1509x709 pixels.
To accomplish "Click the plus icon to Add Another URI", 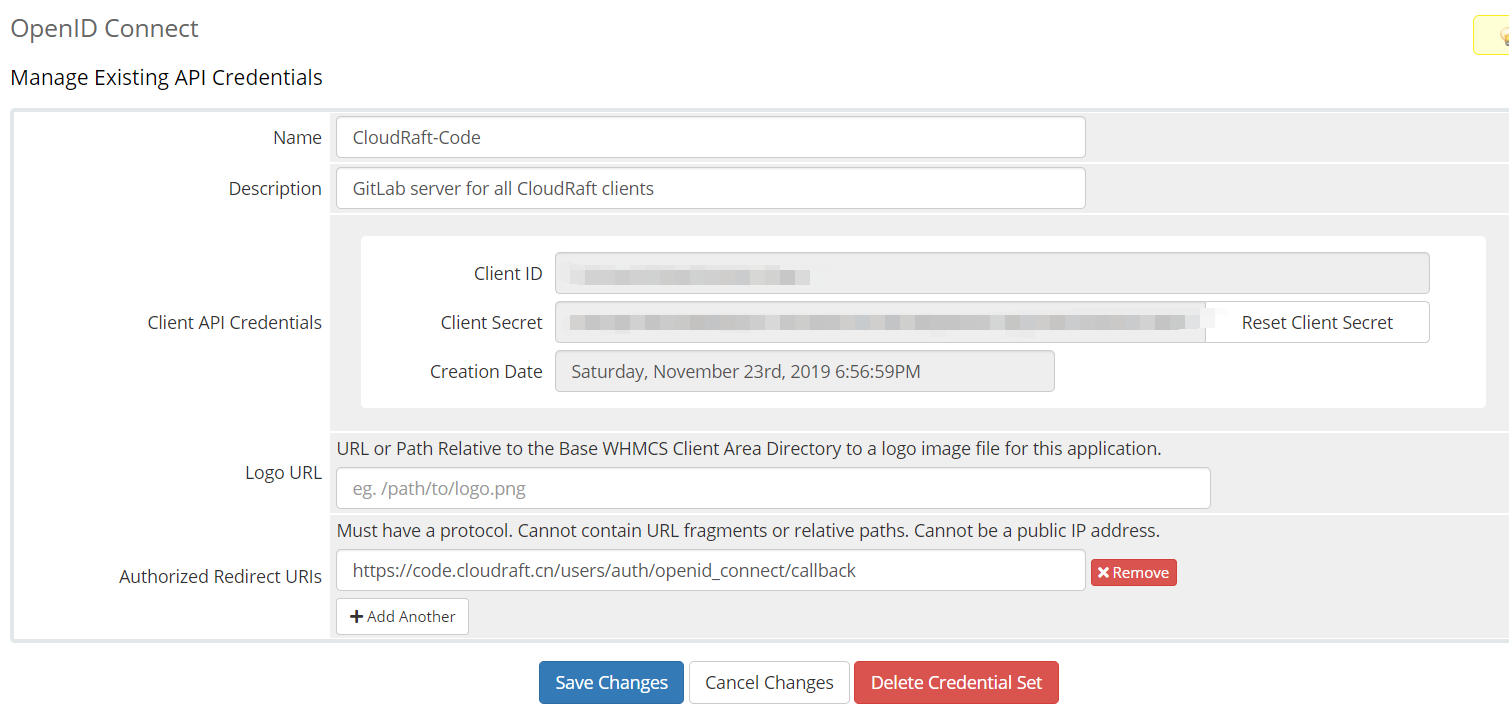I will 356,617.
